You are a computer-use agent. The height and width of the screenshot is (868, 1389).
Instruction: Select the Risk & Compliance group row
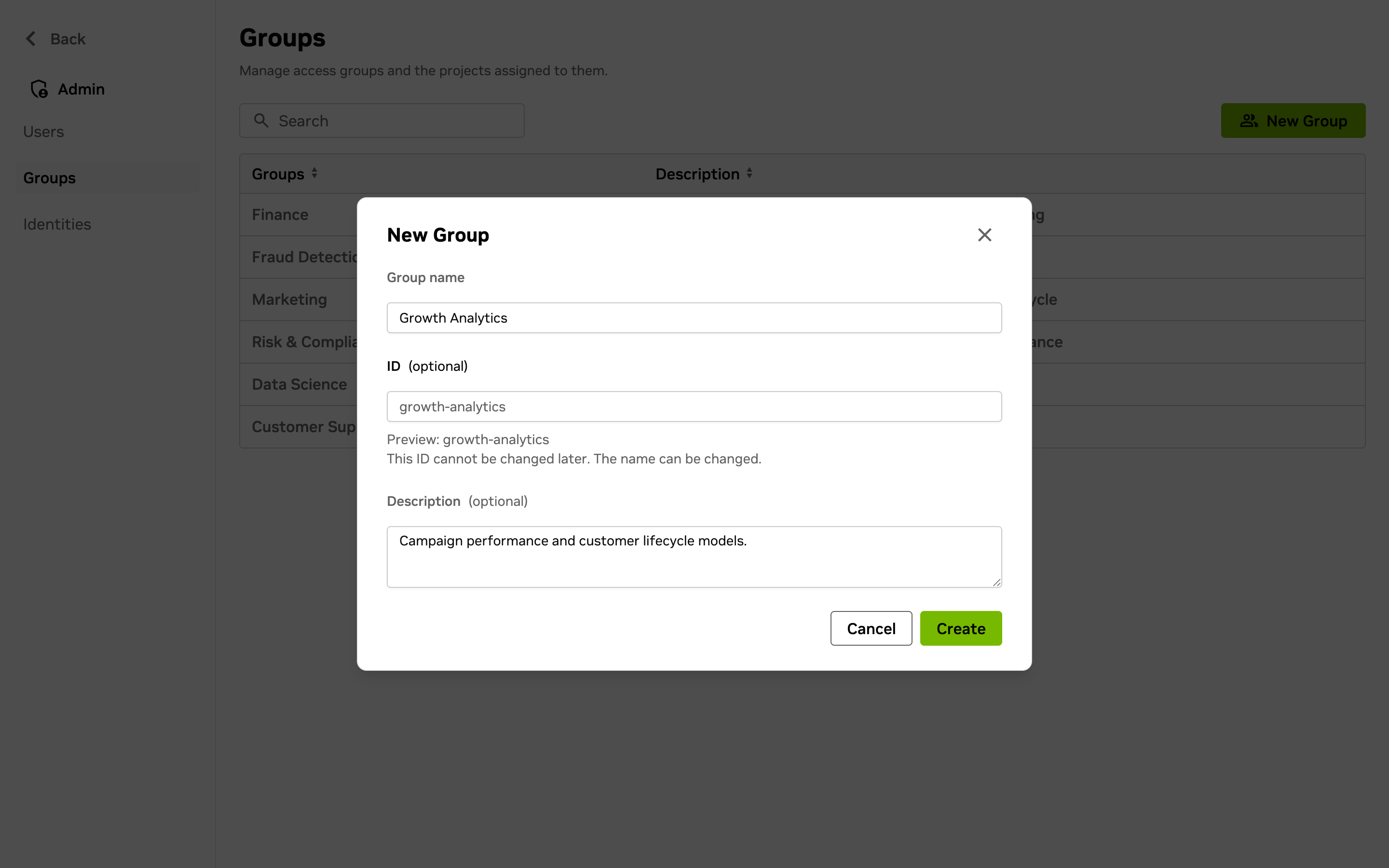click(803, 342)
